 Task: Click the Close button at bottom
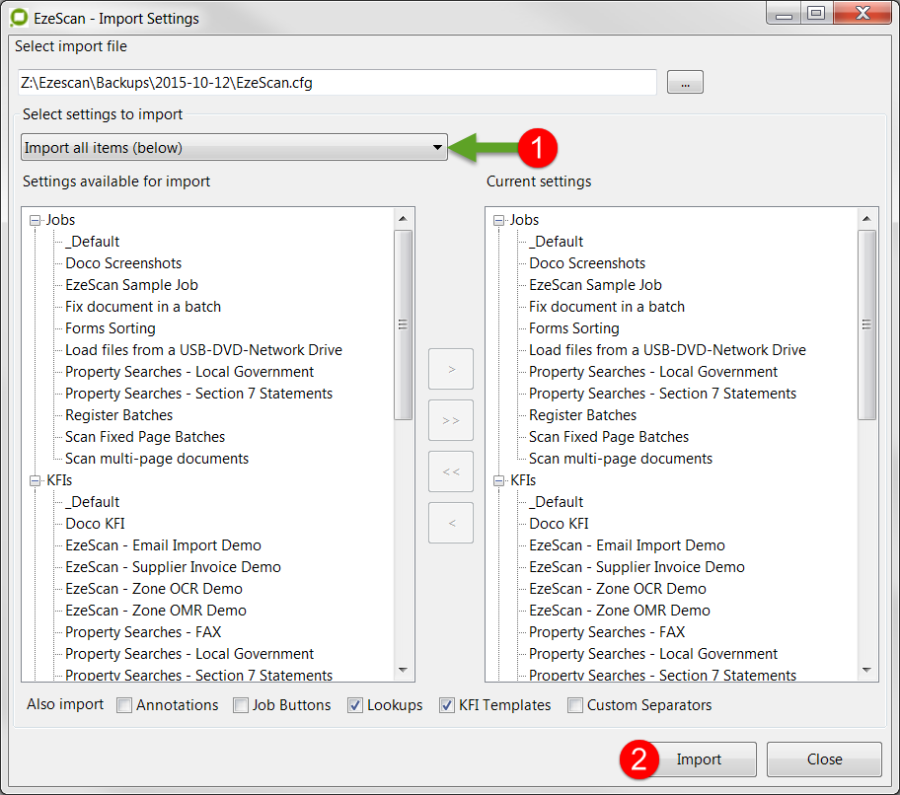[824, 760]
